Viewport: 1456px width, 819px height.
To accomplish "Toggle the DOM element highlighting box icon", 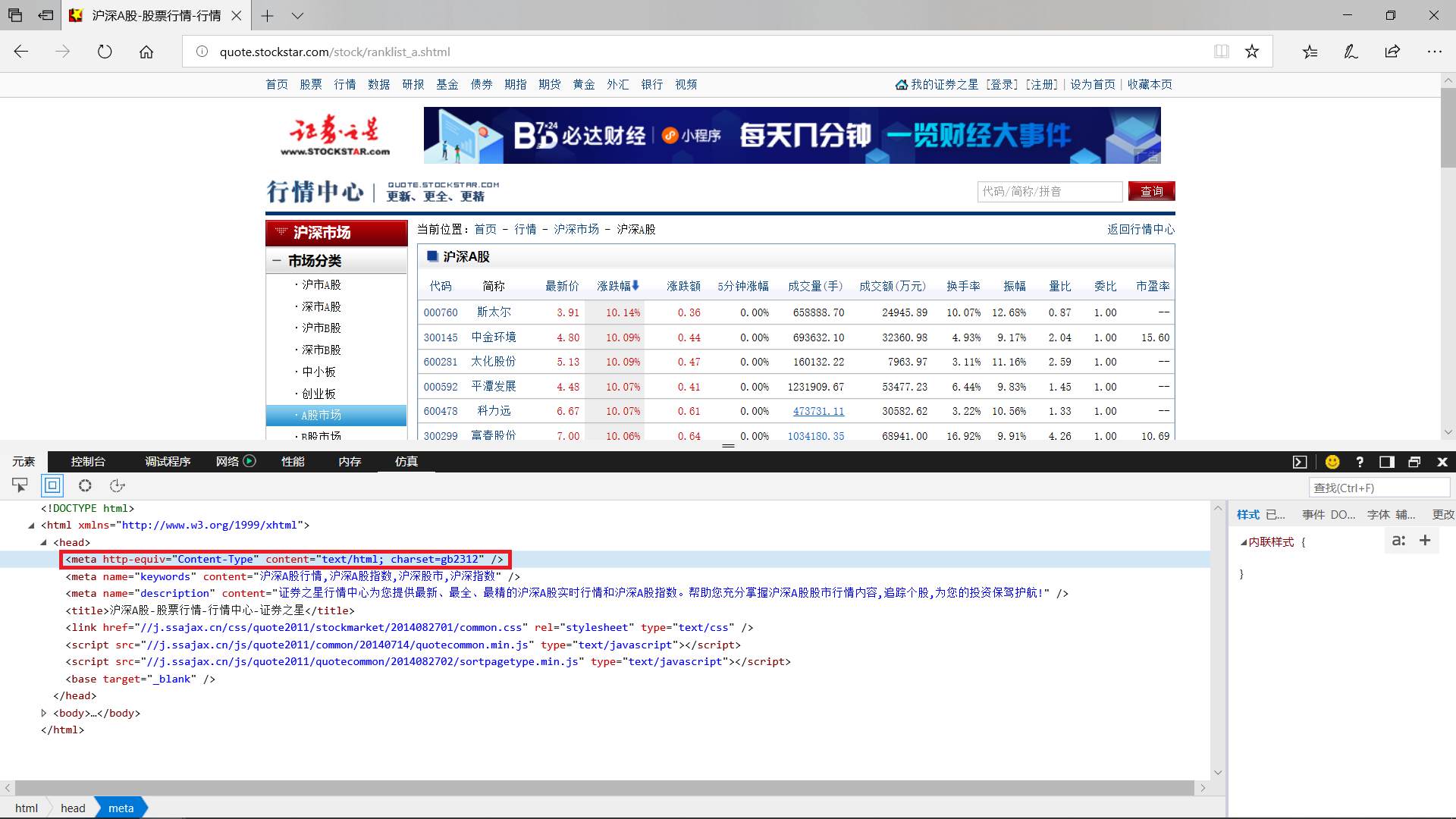I will [x=52, y=485].
